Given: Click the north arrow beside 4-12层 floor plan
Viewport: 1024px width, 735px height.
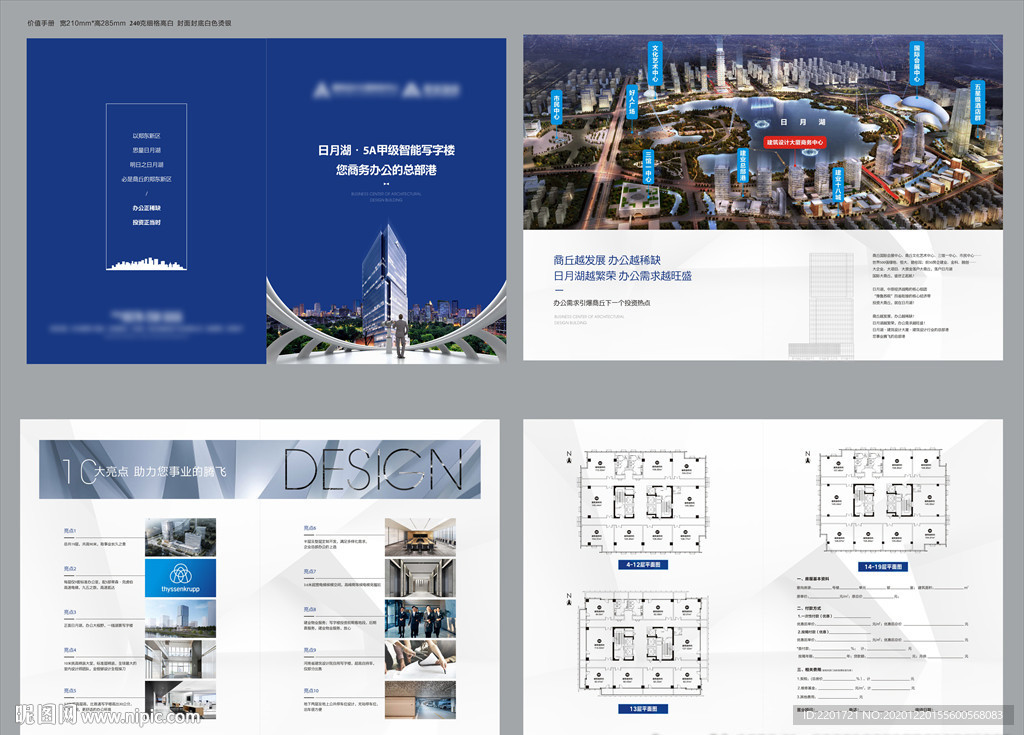Looking at the screenshot, I should [569, 458].
